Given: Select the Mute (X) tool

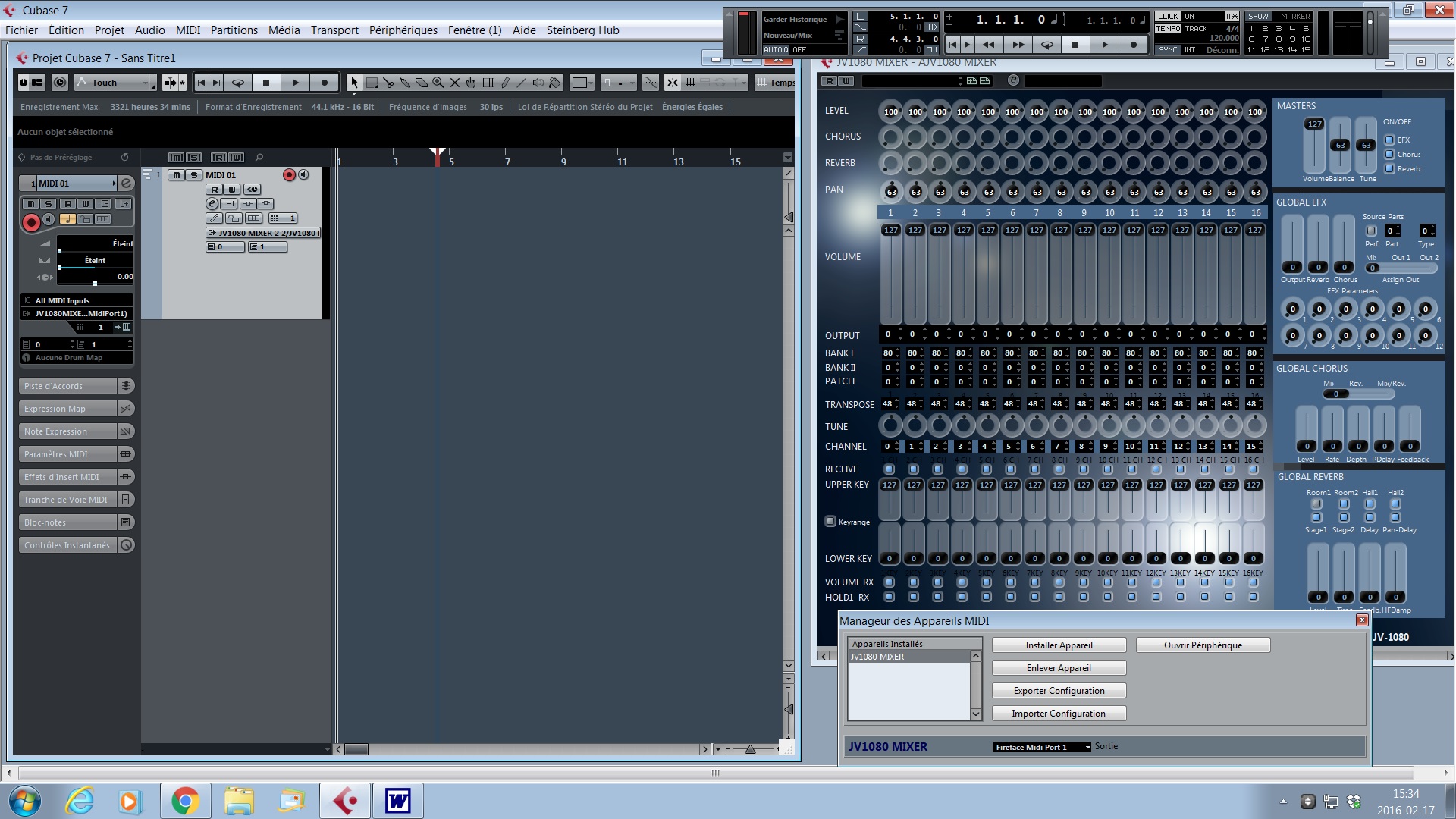Looking at the screenshot, I should [455, 83].
